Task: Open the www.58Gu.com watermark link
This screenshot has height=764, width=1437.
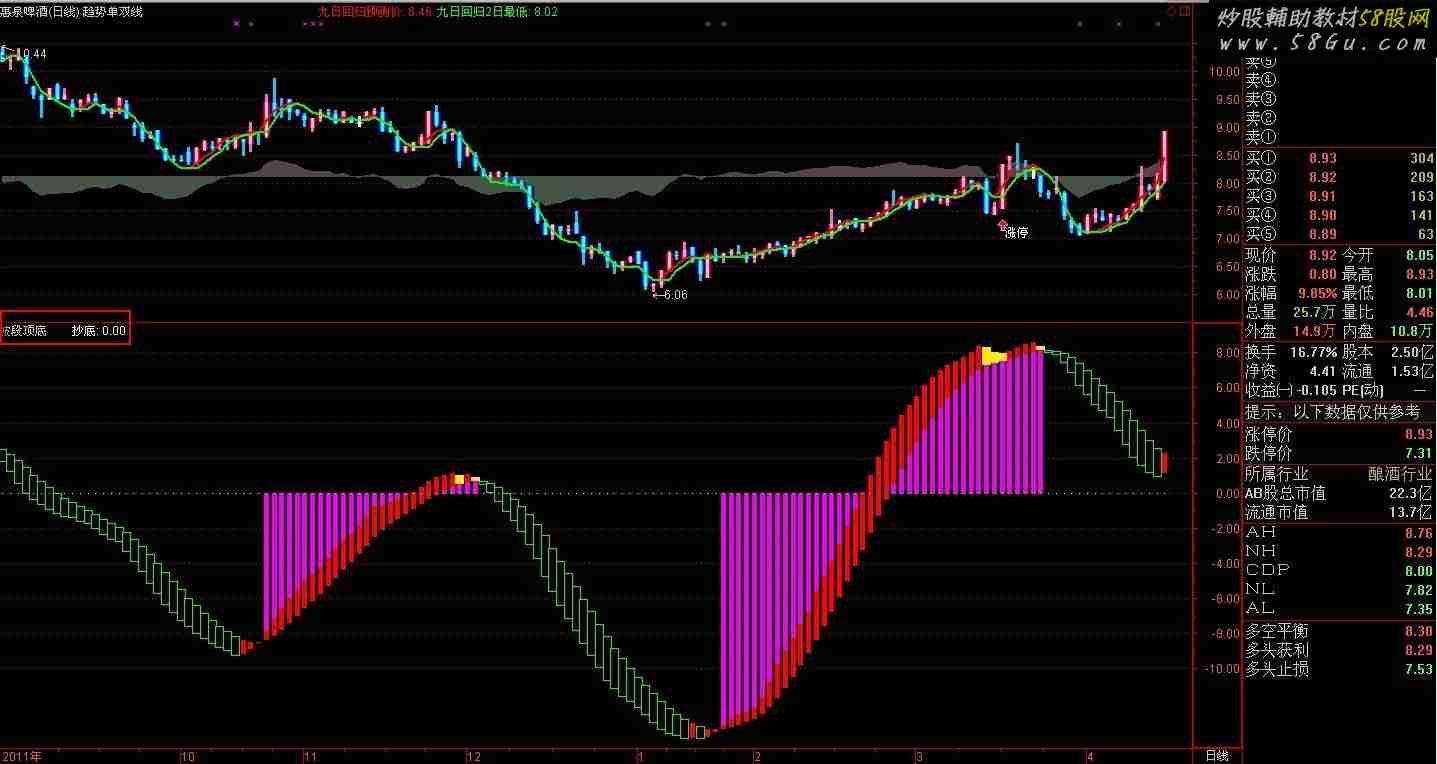Action: click(x=1322, y=43)
